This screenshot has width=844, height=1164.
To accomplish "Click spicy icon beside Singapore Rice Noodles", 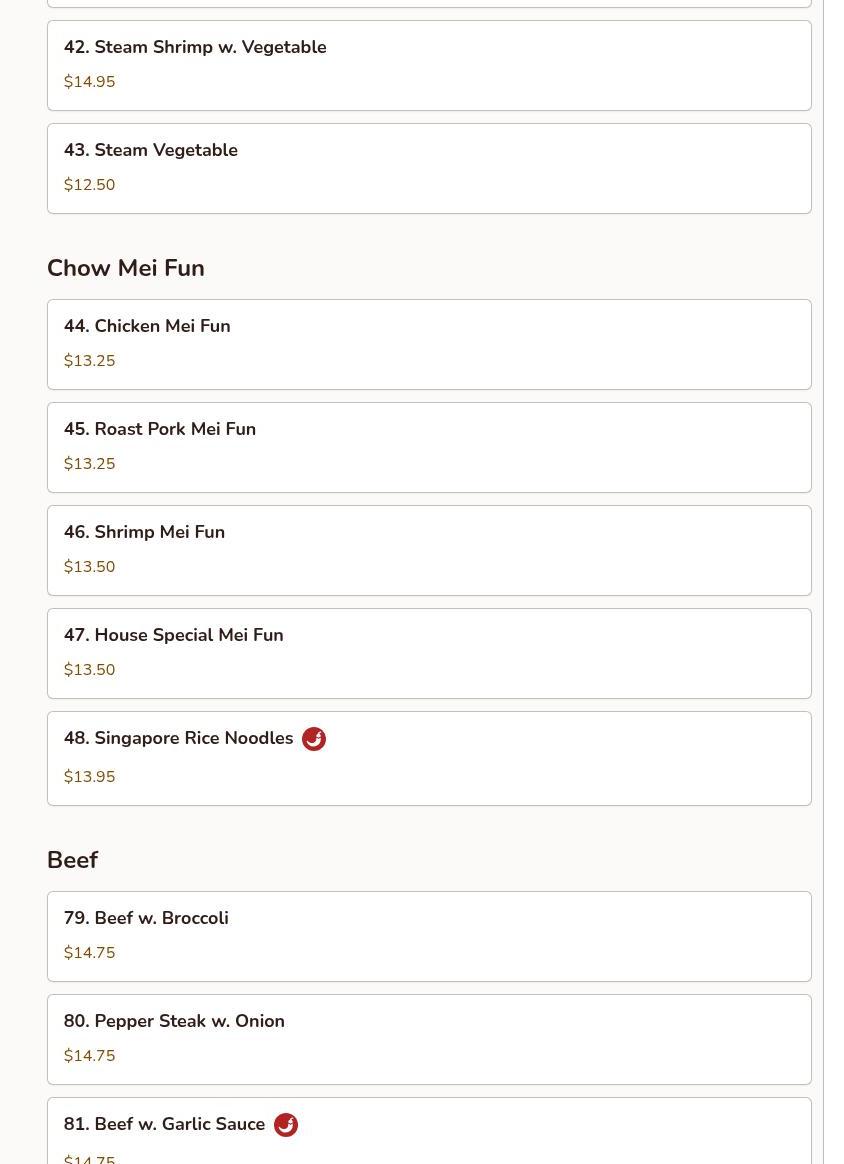I will (x=313, y=739).
